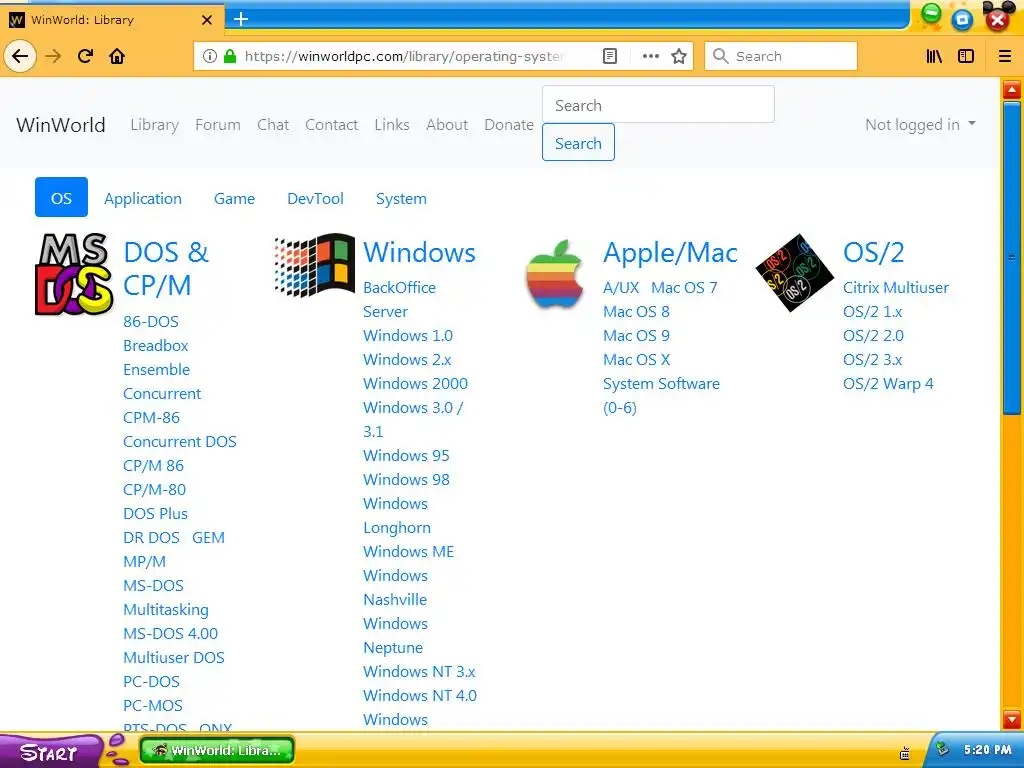Click the magnifier in browser search box
1024x768 pixels.
(720, 56)
